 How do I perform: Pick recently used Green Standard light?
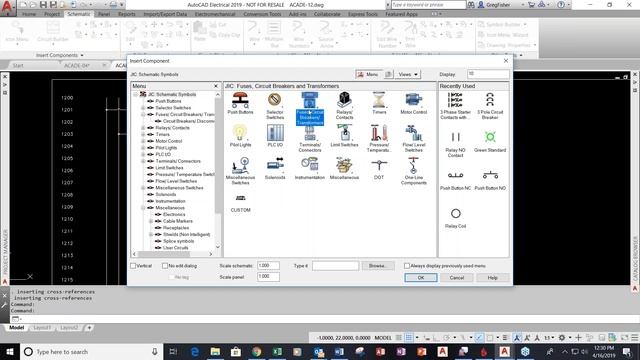pyautogui.click(x=490, y=137)
